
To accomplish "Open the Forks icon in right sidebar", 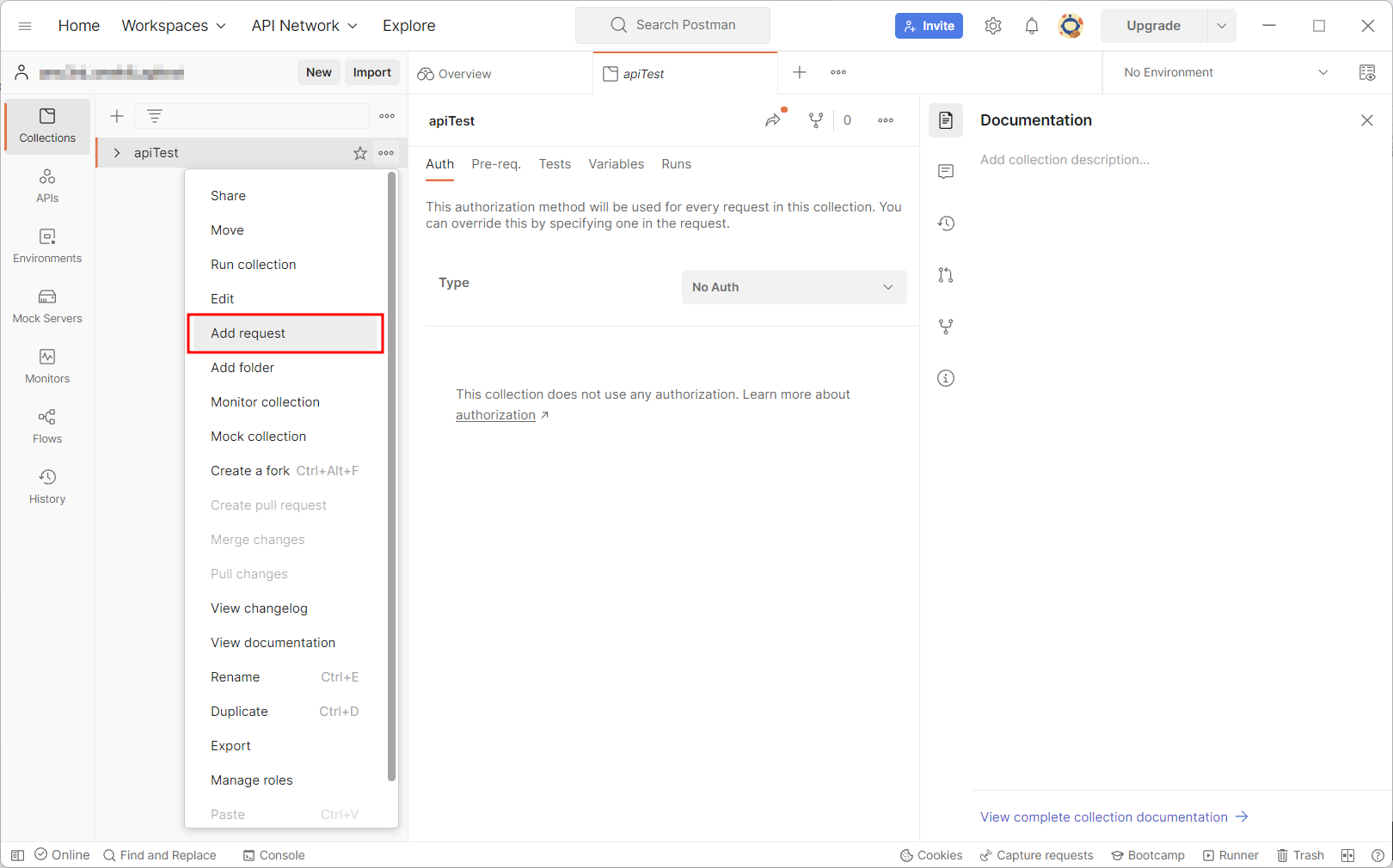I will coord(946,327).
